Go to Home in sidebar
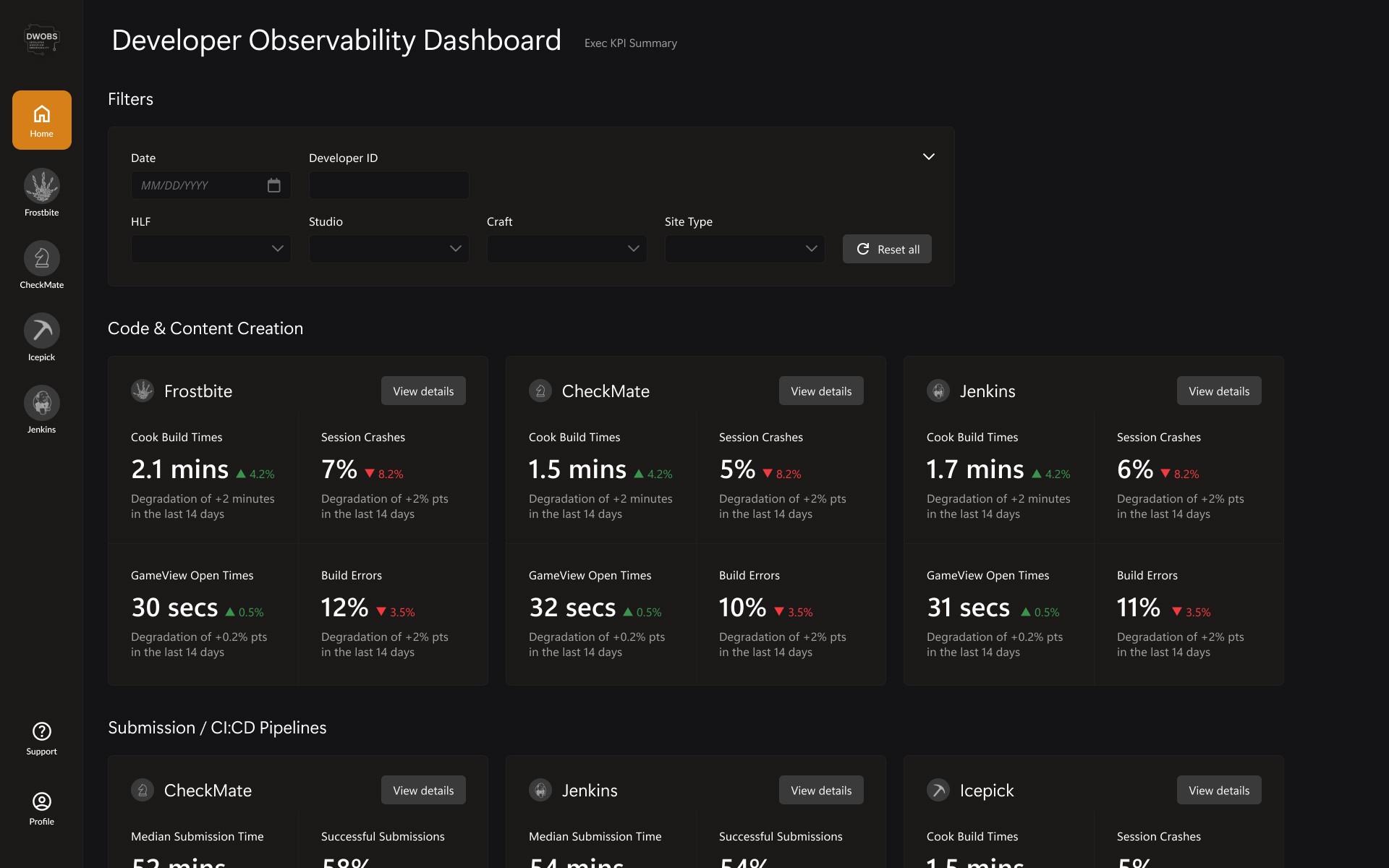The height and width of the screenshot is (868, 1389). (x=41, y=120)
